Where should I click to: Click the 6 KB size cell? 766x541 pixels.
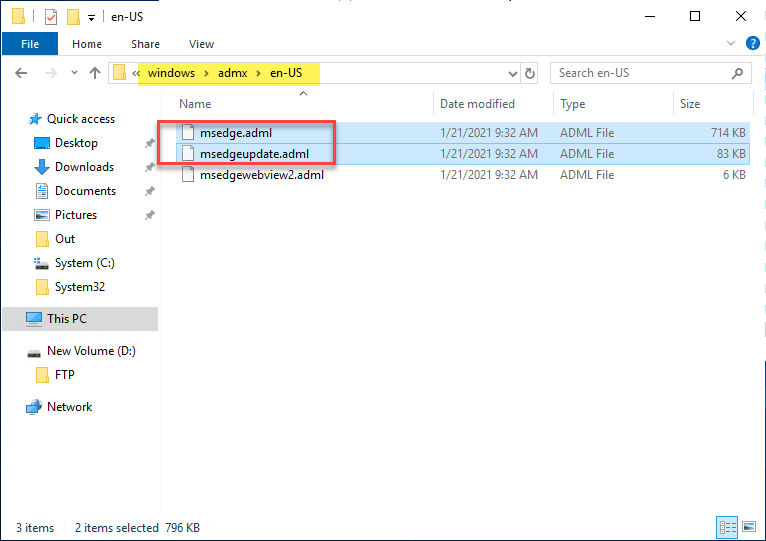pyautogui.click(x=734, y=174)
